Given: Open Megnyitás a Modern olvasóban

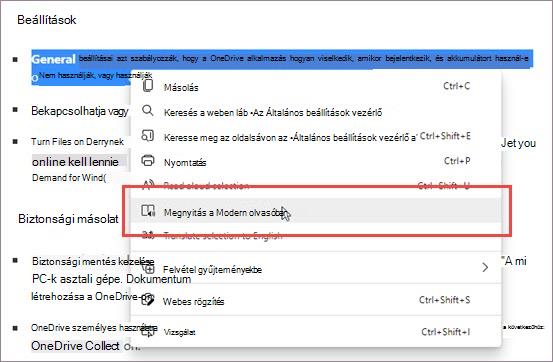Looking at the screenshot, I should [316, 211].
